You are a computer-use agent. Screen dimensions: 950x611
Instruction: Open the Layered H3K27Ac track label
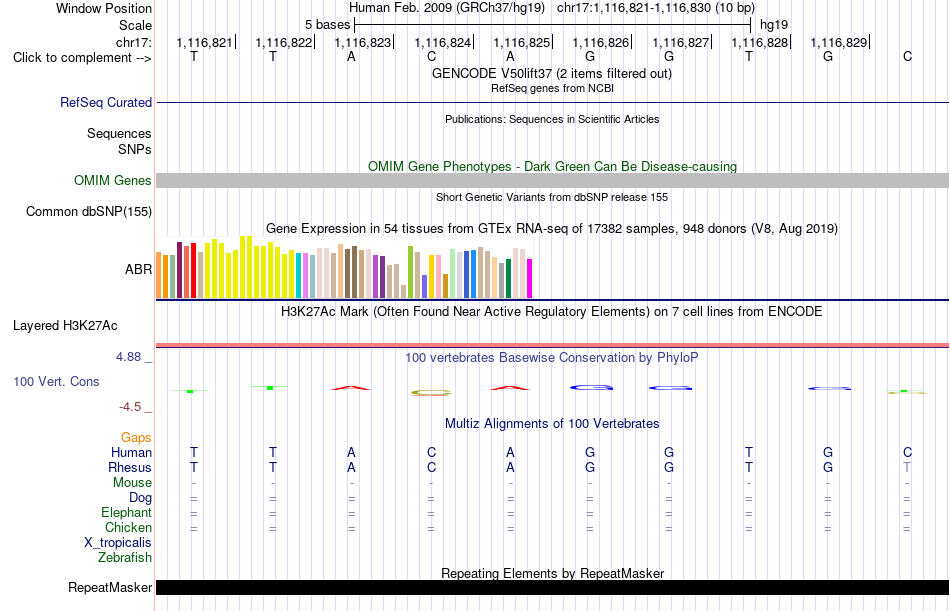pos(65,326)
